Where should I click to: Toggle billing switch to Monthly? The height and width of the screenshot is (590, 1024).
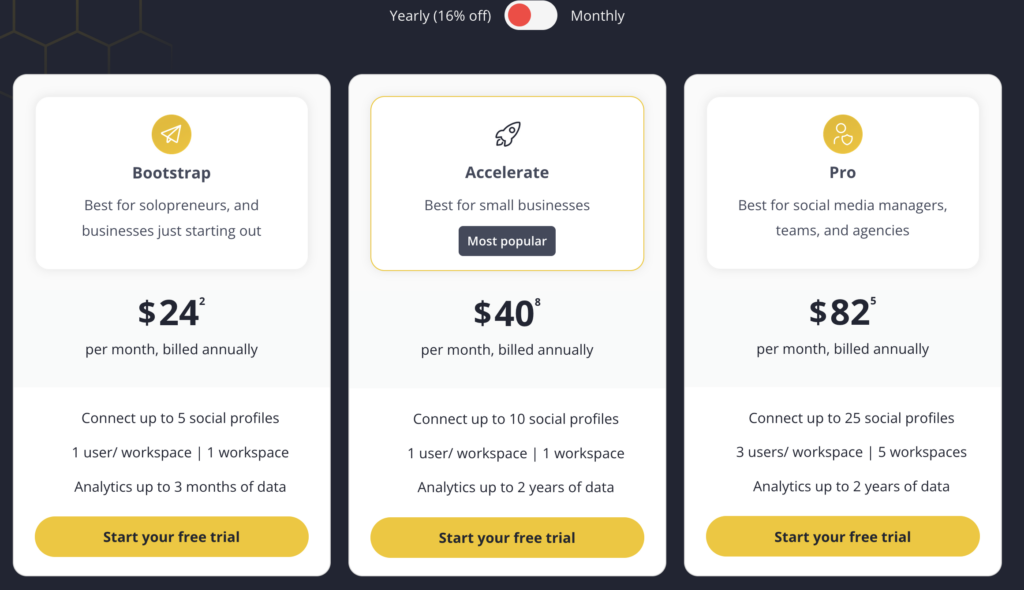click(530, 16)
